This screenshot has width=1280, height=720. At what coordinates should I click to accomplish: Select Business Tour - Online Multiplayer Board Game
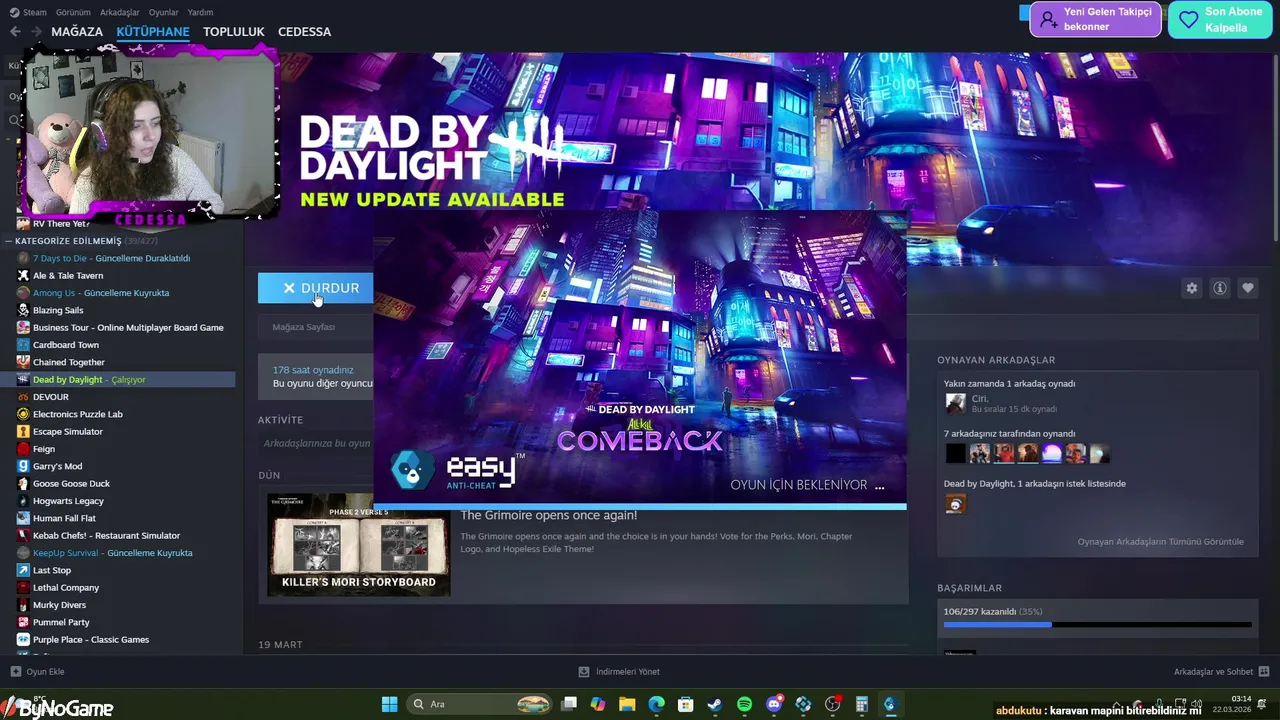(128, 328)
